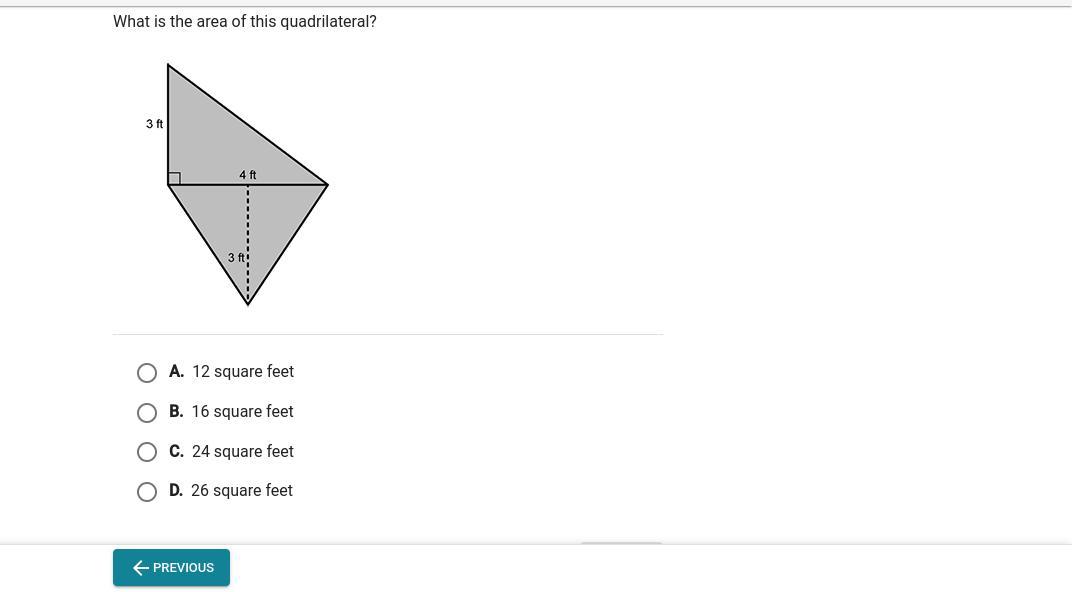Click the "4 ft" label in the diagram
1072x592 pixels.
[248, 175]
